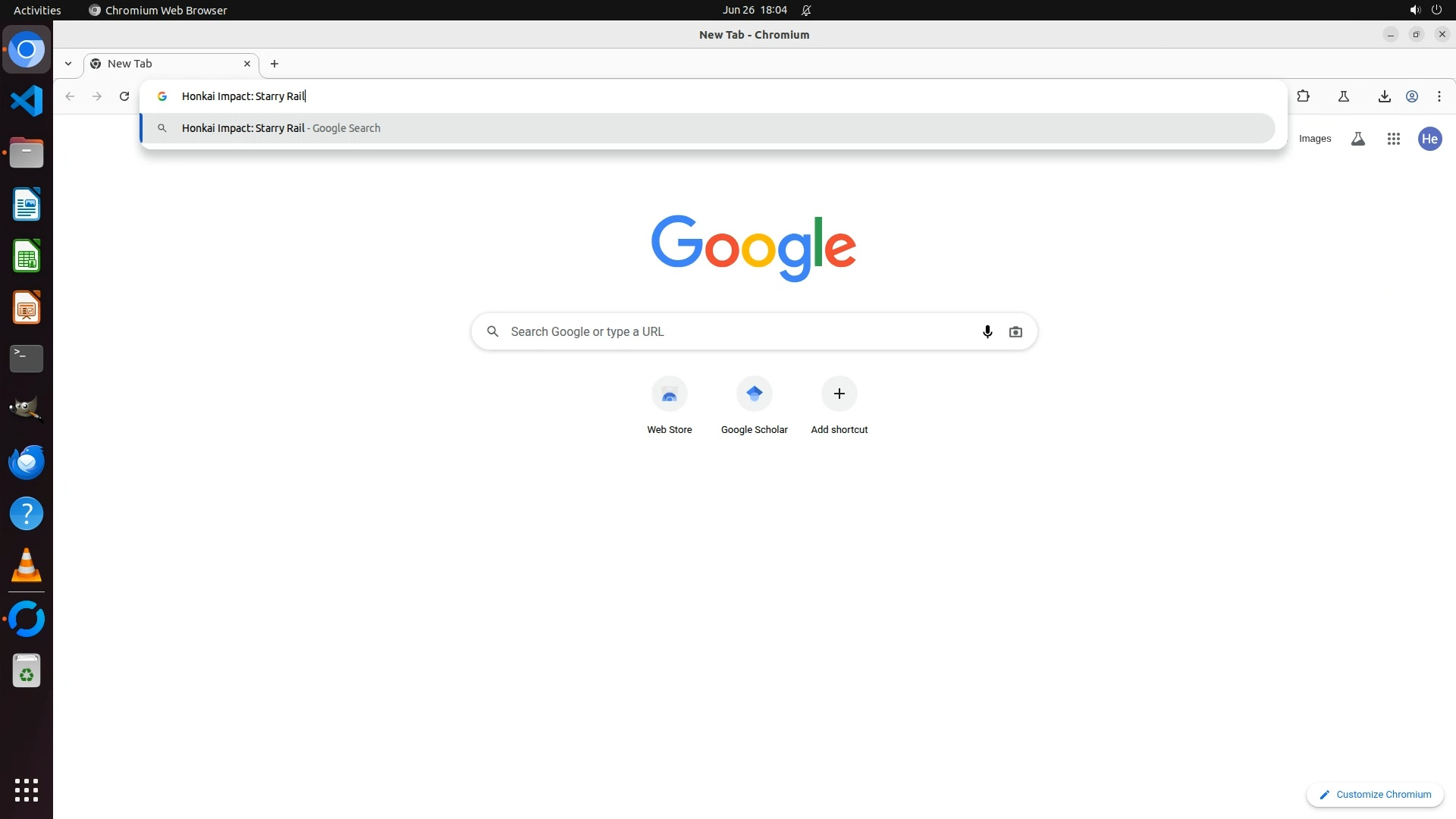Open the Activities overview

pyautogui.click(x=37, y=10)
